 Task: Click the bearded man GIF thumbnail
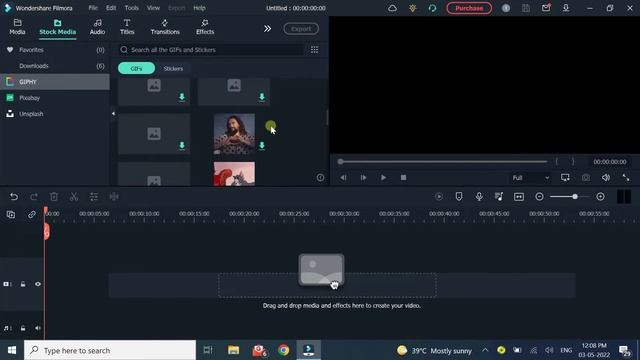tap(234, 134)
